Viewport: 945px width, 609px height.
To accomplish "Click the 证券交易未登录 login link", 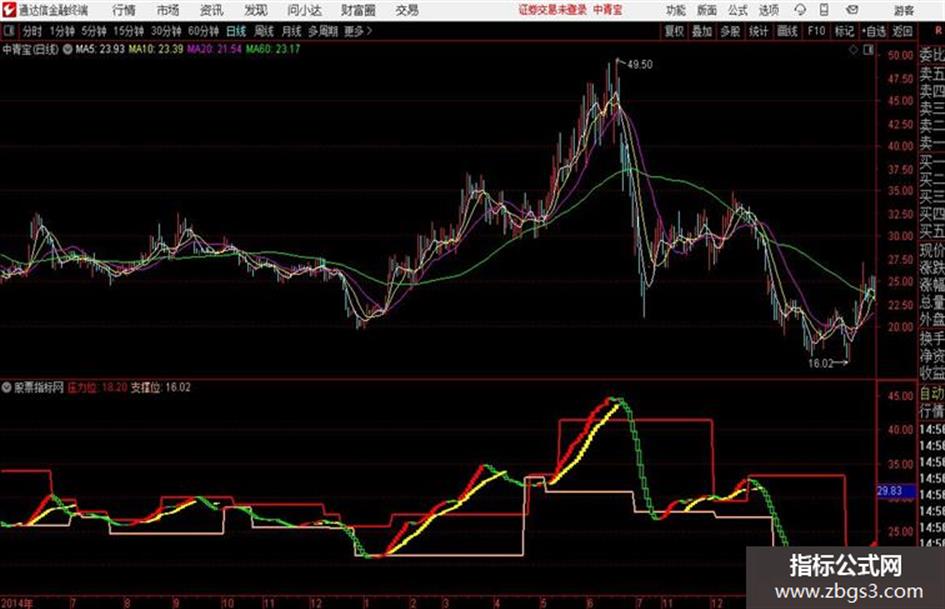I will (x=552, y=10).
